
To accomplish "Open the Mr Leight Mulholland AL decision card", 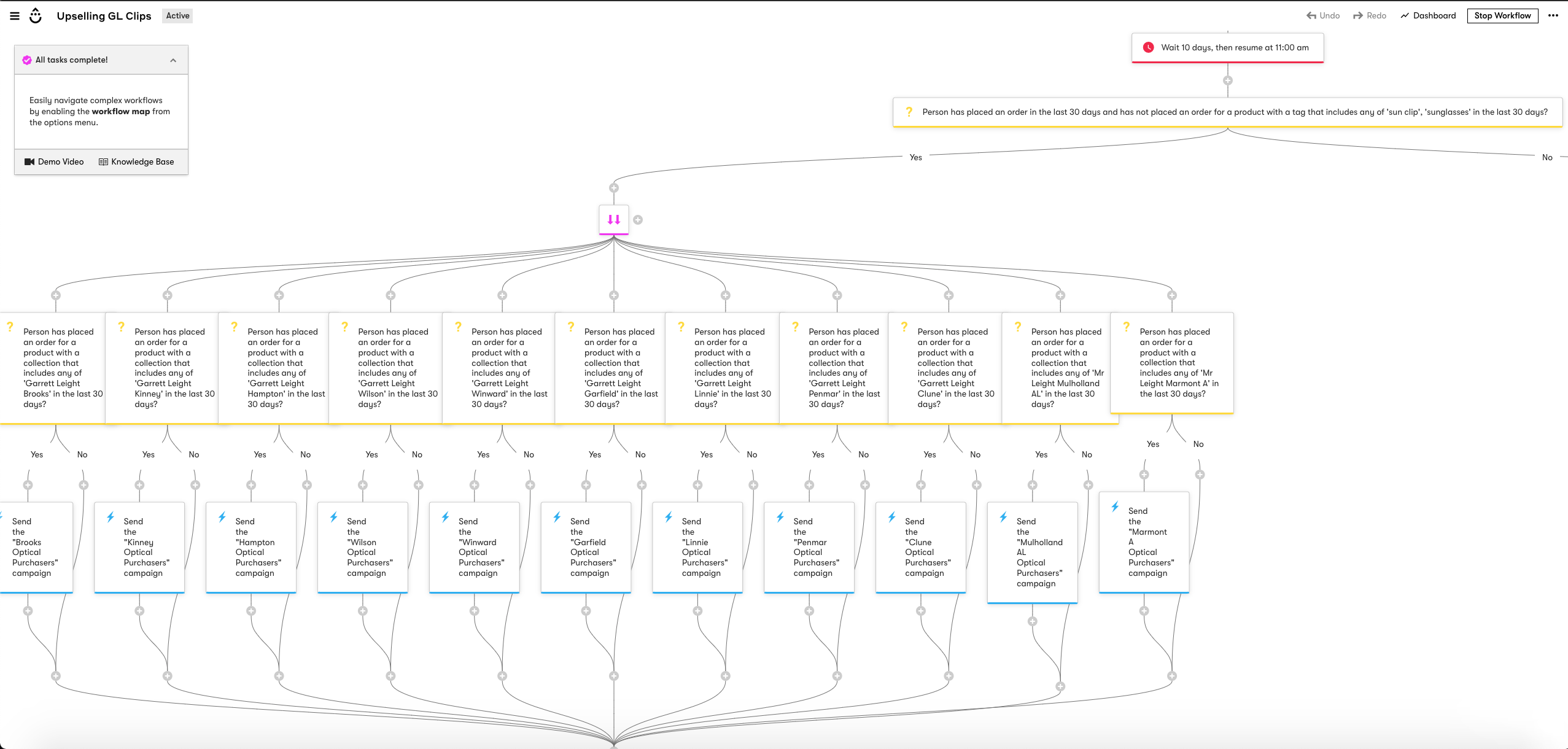I will tap(1060, 368).
